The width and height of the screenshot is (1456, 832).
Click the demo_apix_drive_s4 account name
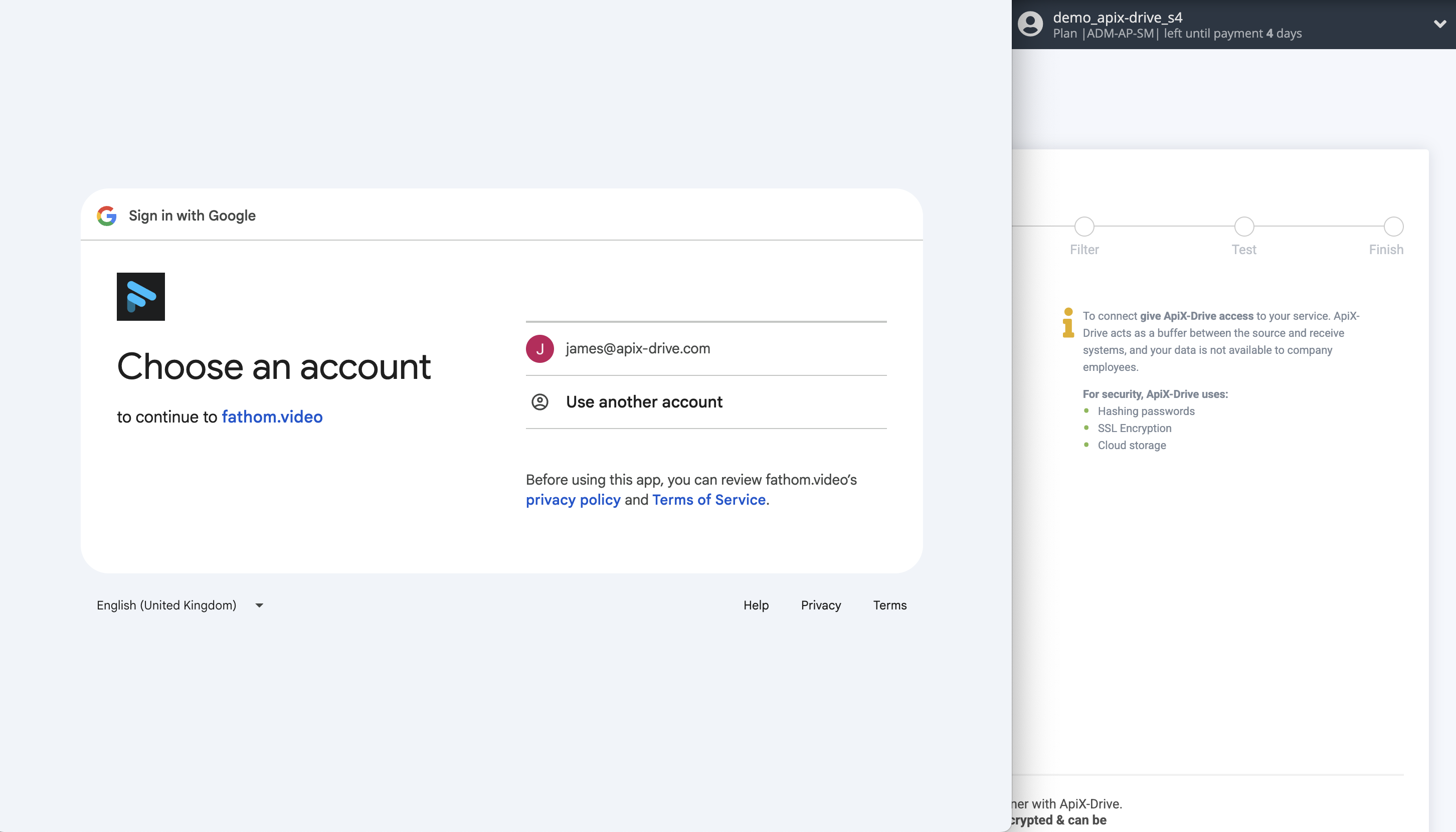point(1116,18)
